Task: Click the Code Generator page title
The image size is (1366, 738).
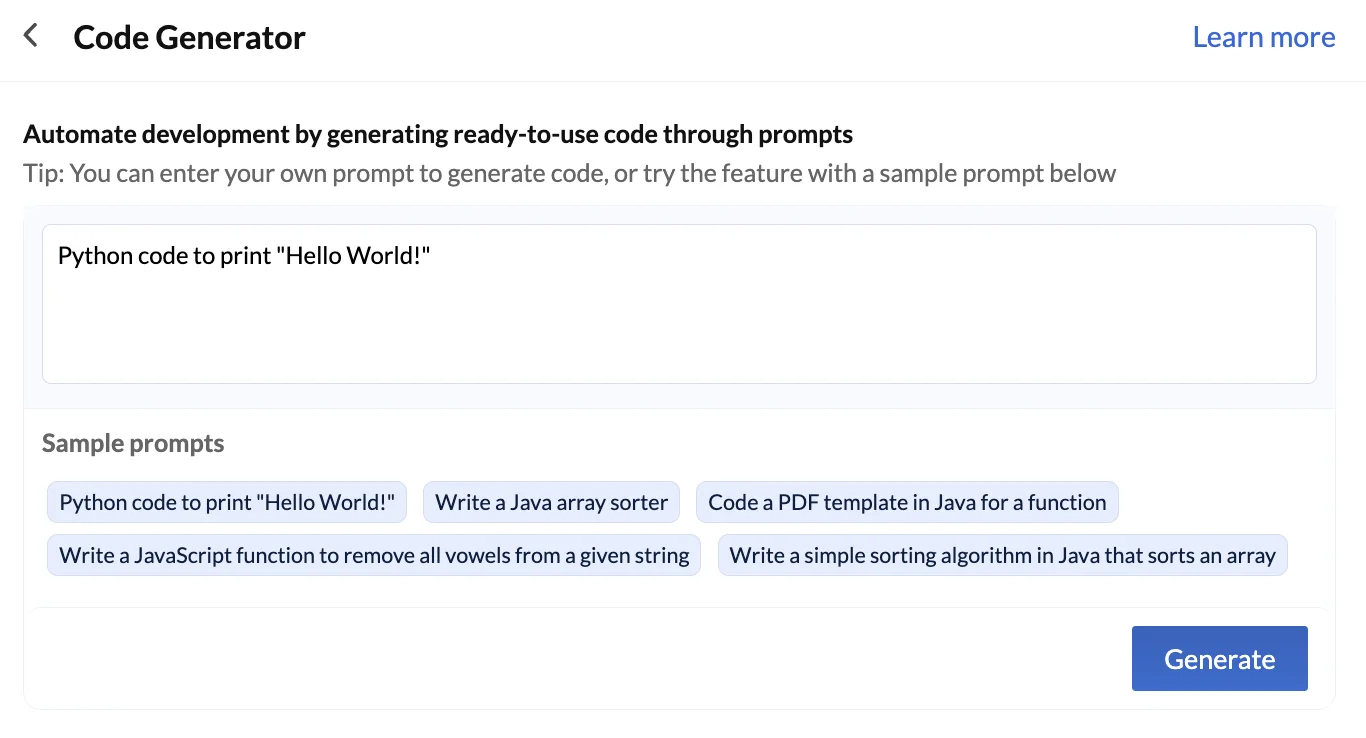Action: [189, 37]
